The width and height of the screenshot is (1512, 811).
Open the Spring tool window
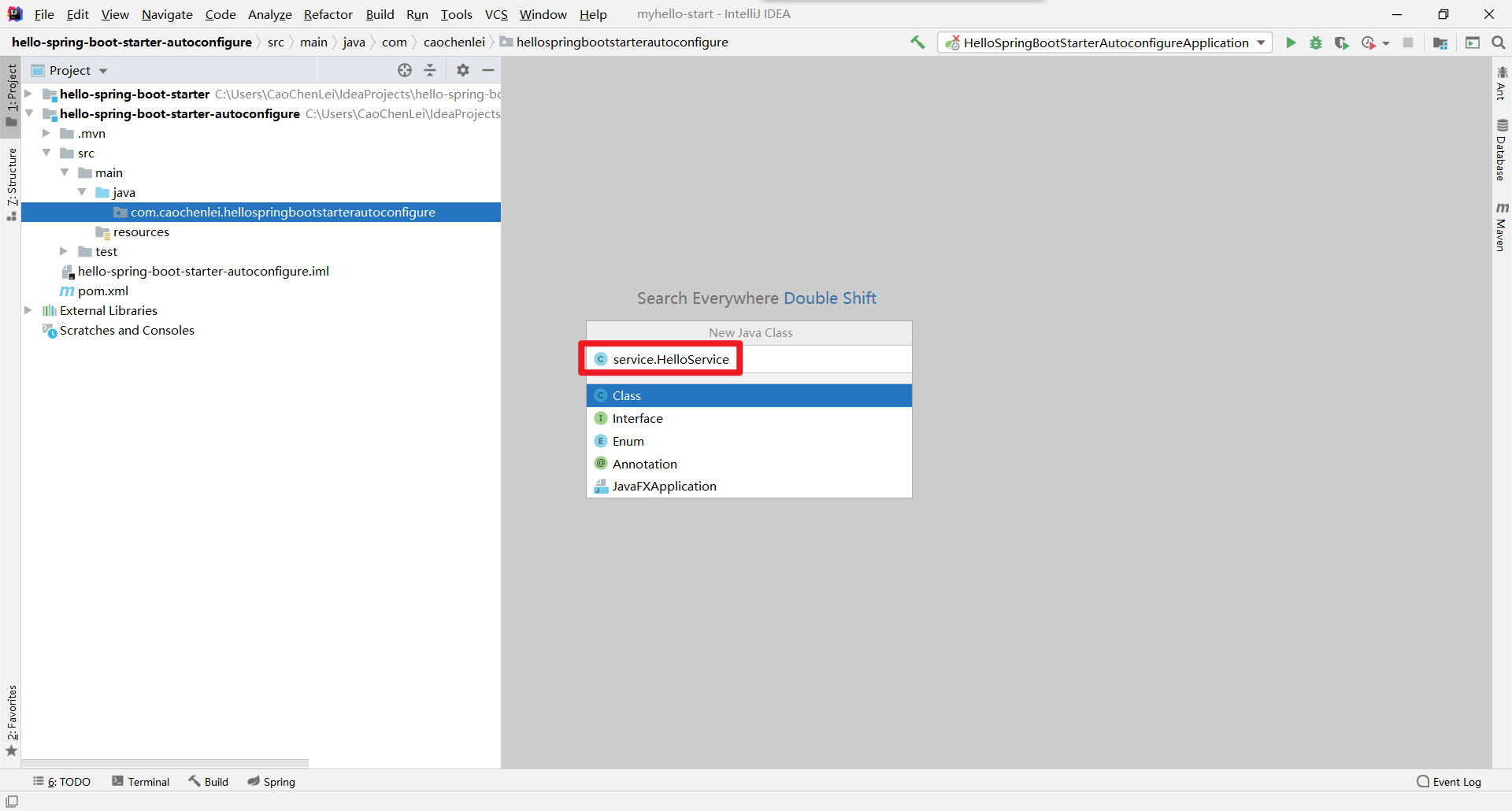point(271,782)
